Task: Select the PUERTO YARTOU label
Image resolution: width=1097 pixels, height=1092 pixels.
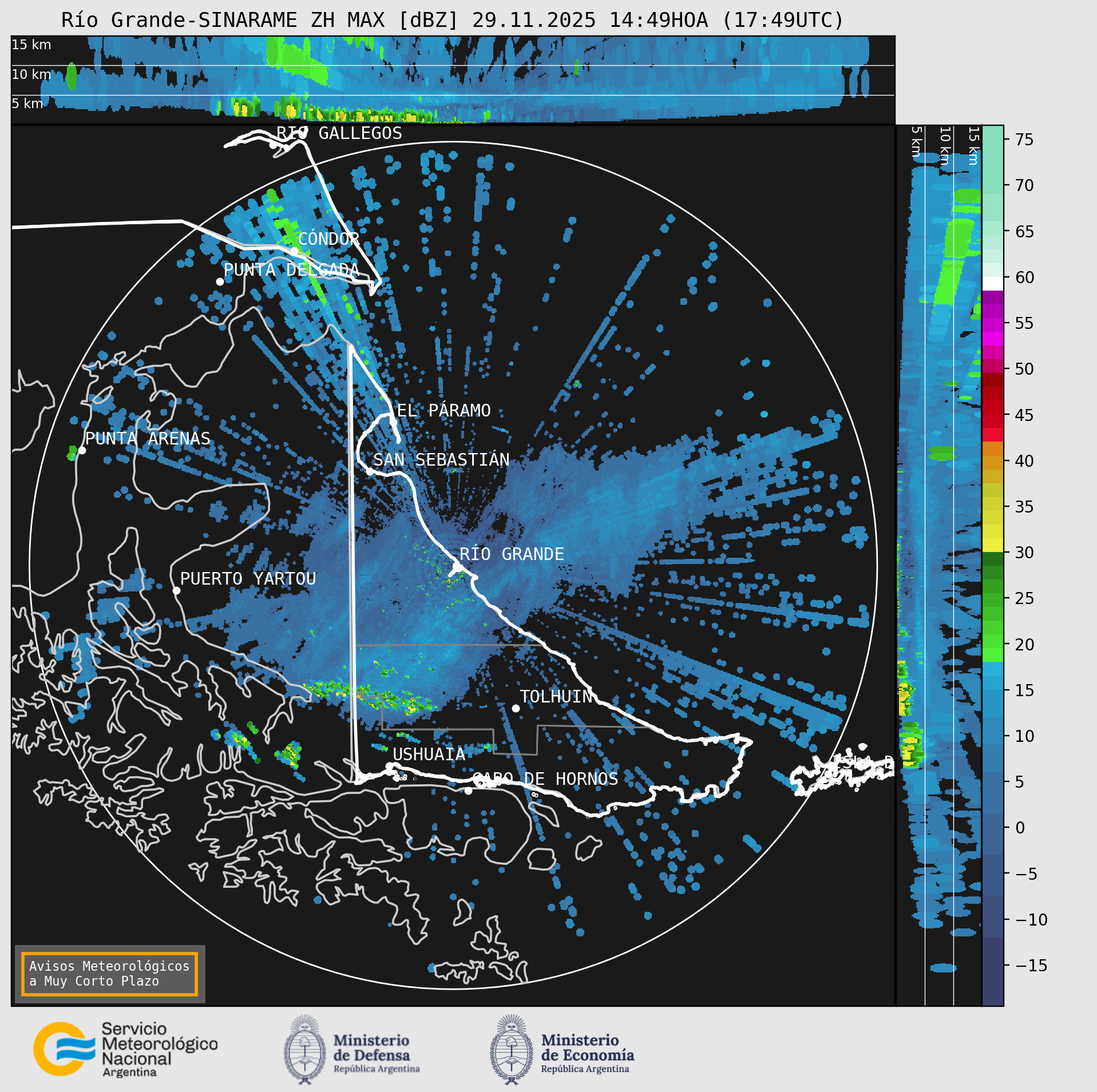Action: (x=248, y=579)
